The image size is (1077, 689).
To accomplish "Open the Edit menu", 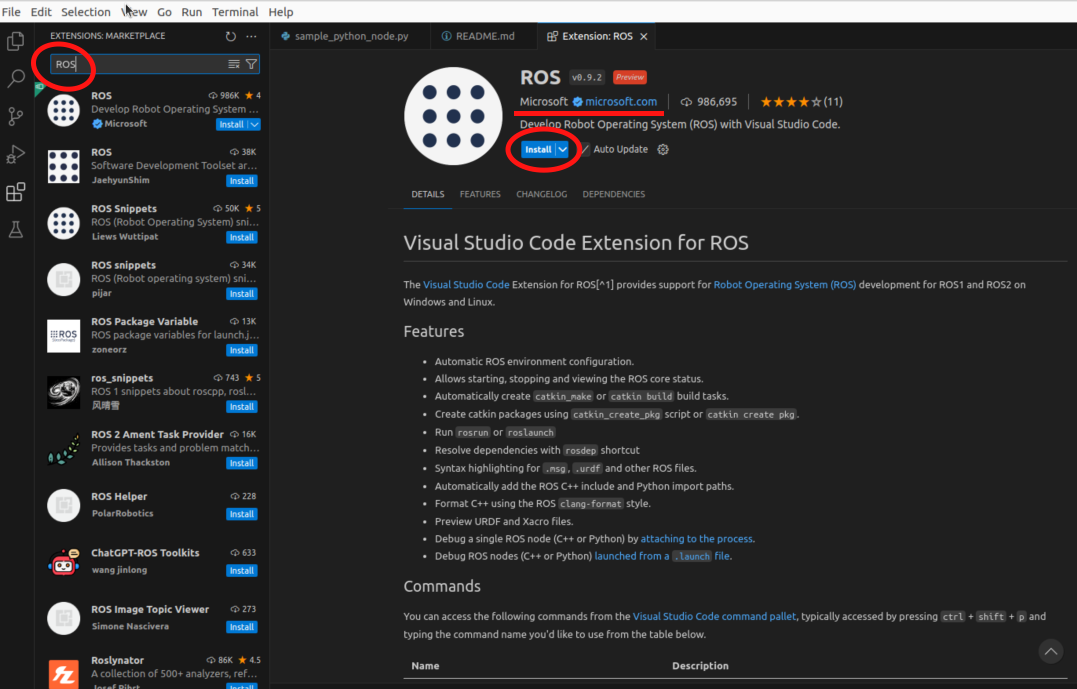I will pyautogui.click(x=41, y=12).
